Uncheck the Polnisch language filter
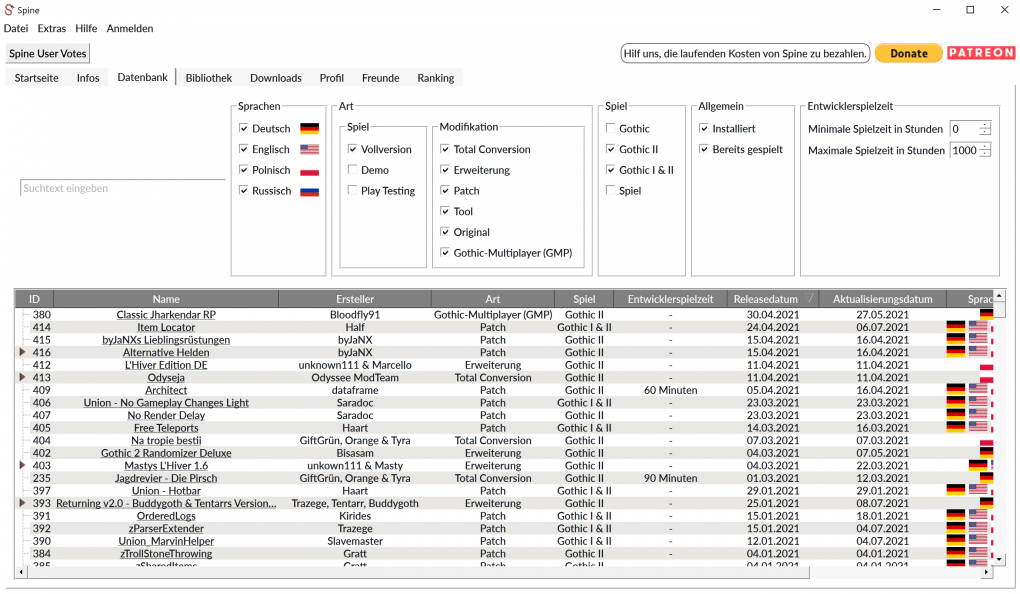Viewport: 1020px width, 594px height. [244, 170]
